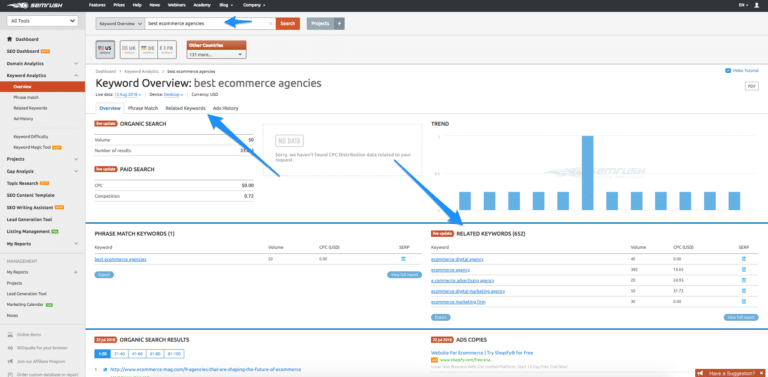
Task: Collapse Keyword Analytics in sidebar
Action: [x=76, y=75]
